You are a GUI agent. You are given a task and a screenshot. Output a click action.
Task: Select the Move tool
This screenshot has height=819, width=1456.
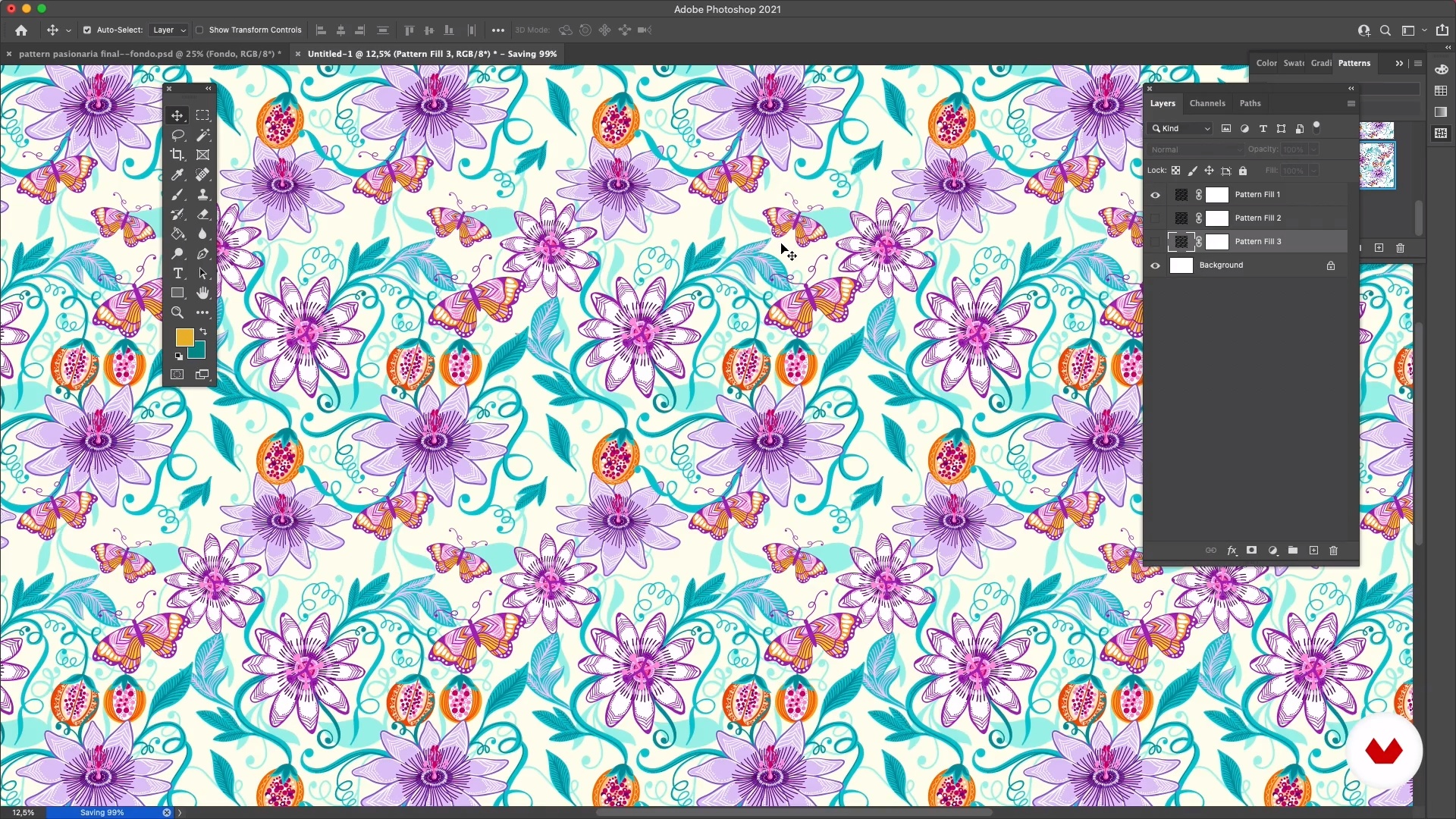tap(177, 115)
